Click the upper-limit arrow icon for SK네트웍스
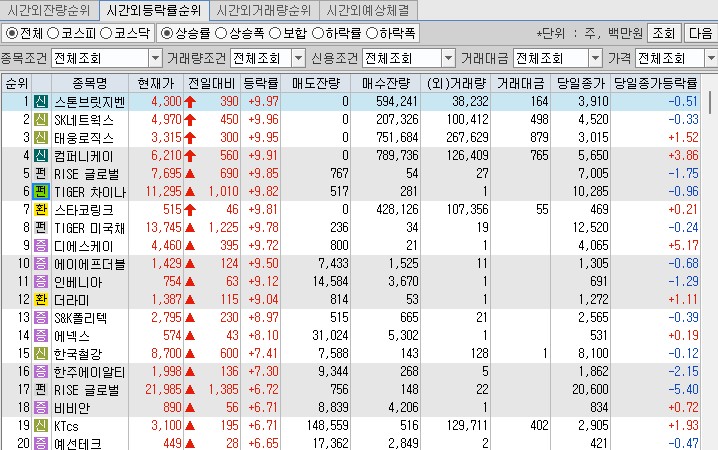 (190, 120)
